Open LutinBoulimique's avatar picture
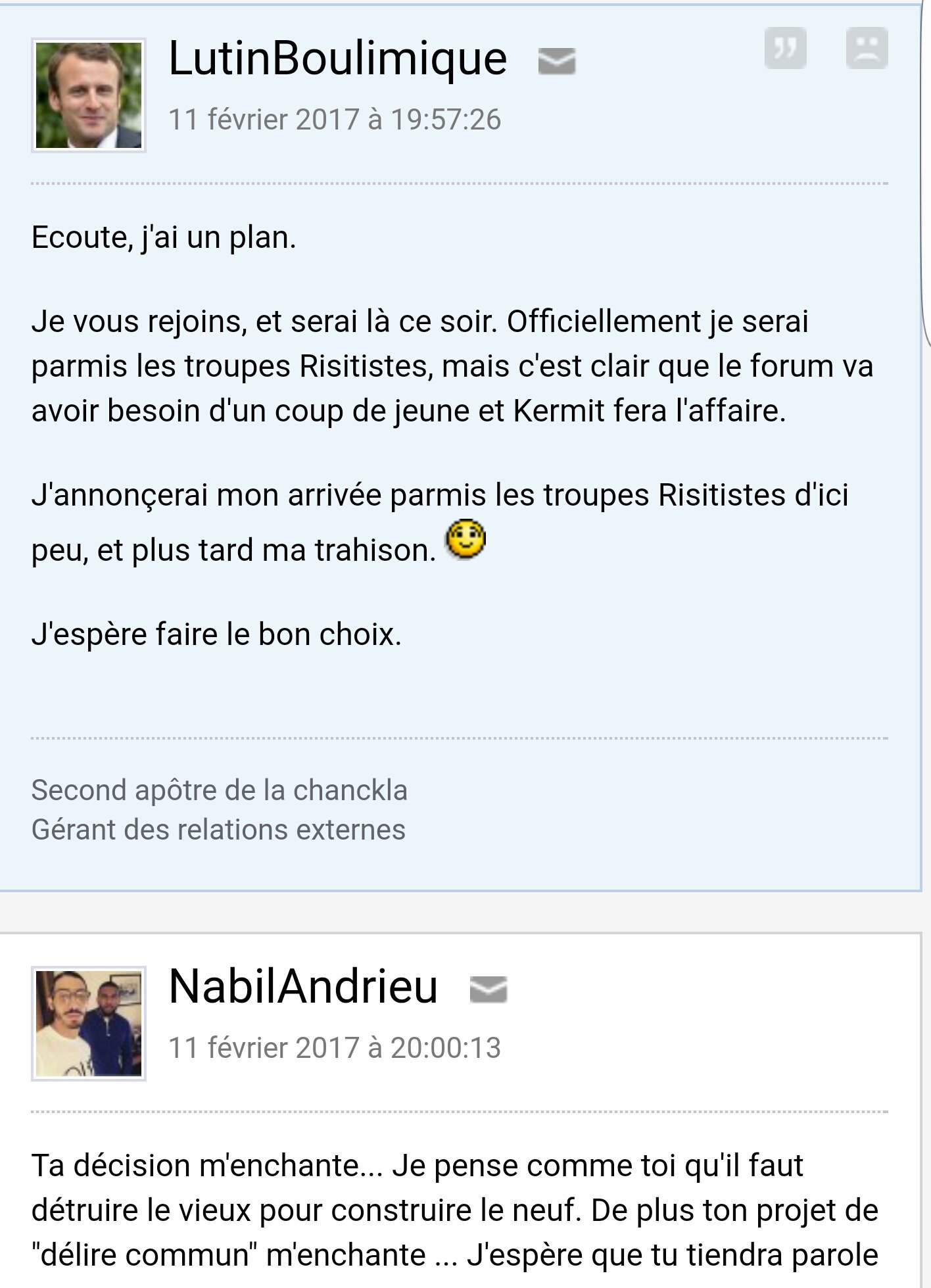931x1288 pixels. pyautogui.click(x=88, y=95)
